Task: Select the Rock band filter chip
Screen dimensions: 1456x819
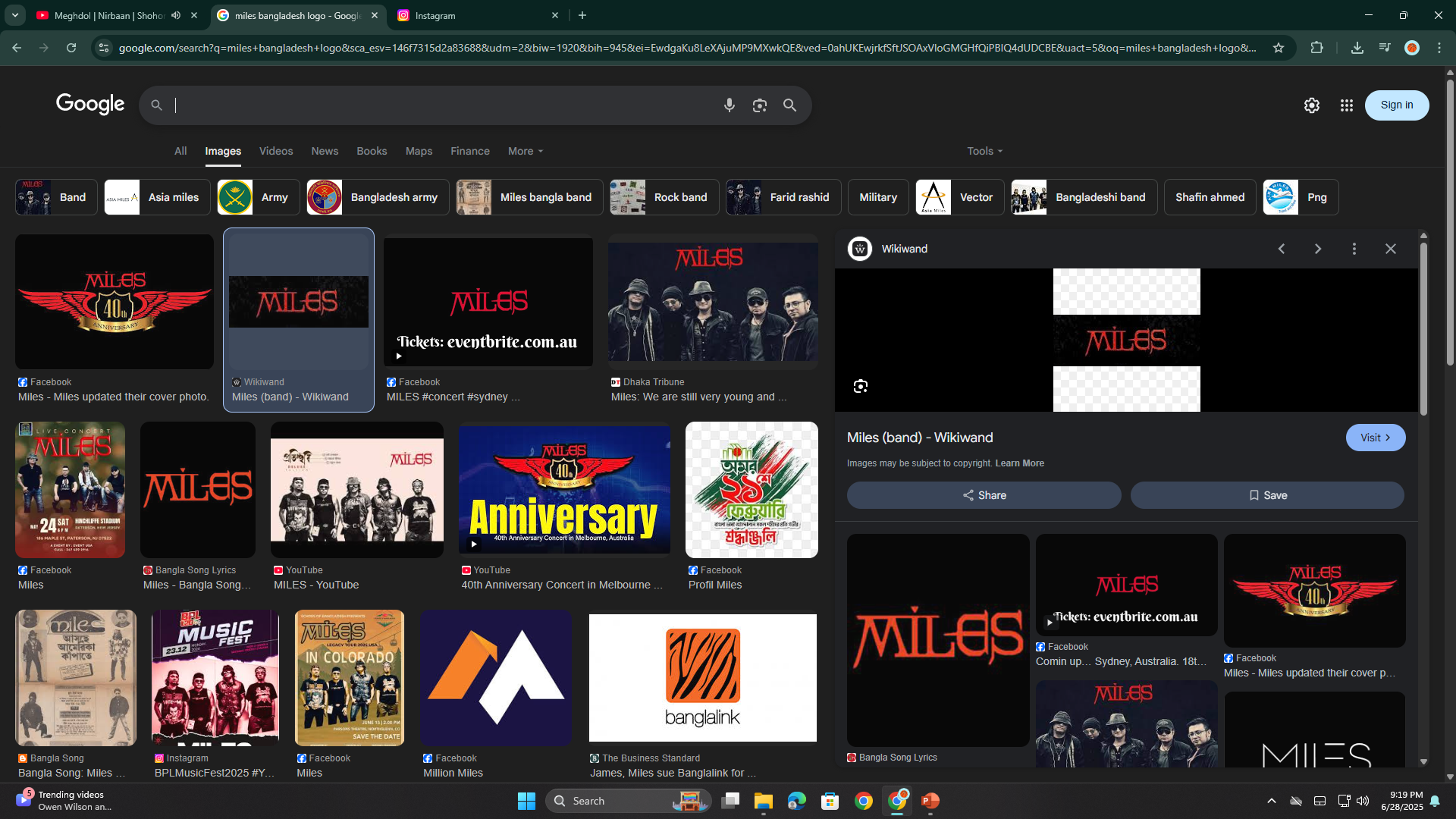Action: pyautogui.click(x=664, y=197)
